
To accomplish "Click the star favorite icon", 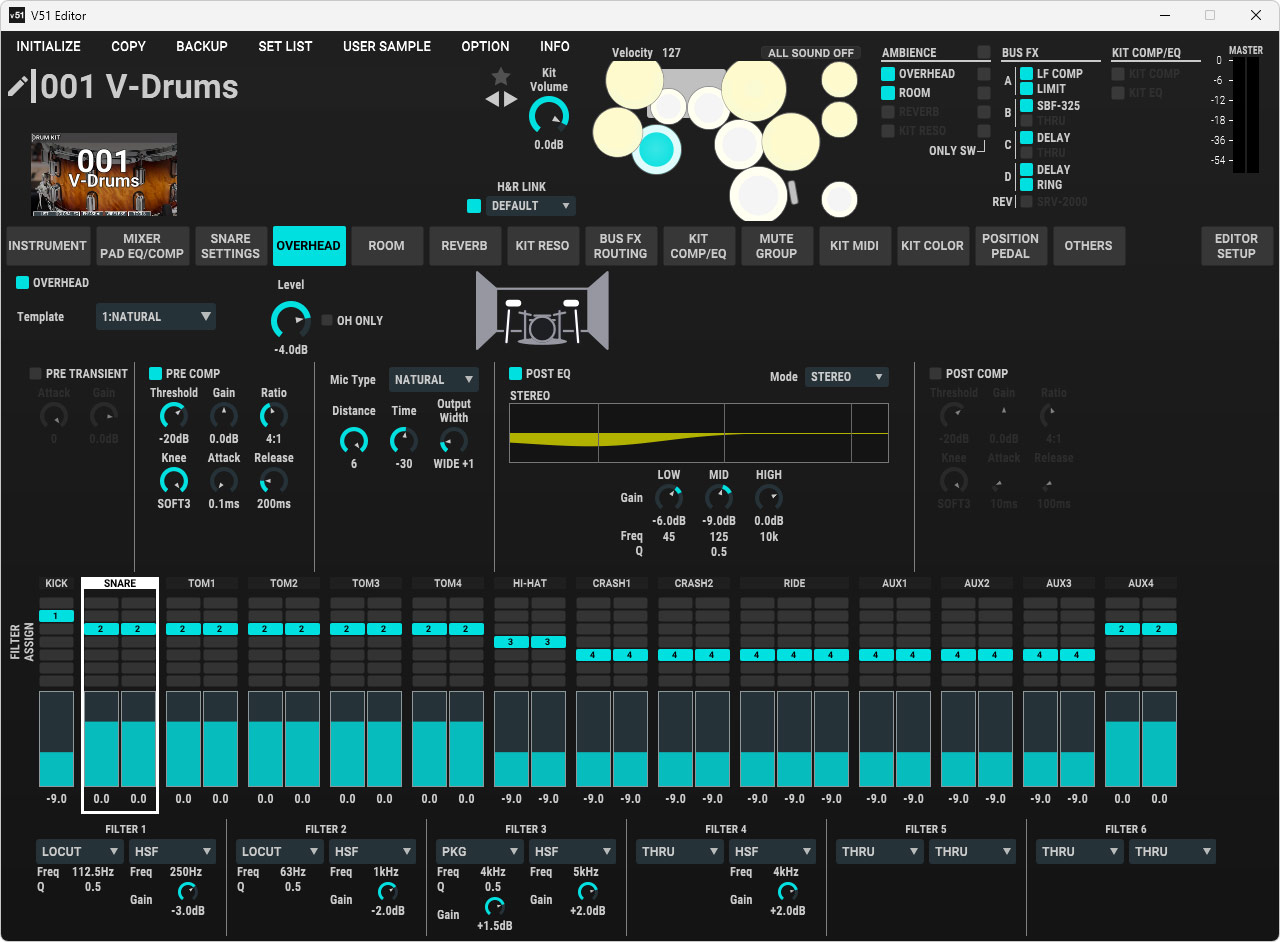I will coord(501,78).
